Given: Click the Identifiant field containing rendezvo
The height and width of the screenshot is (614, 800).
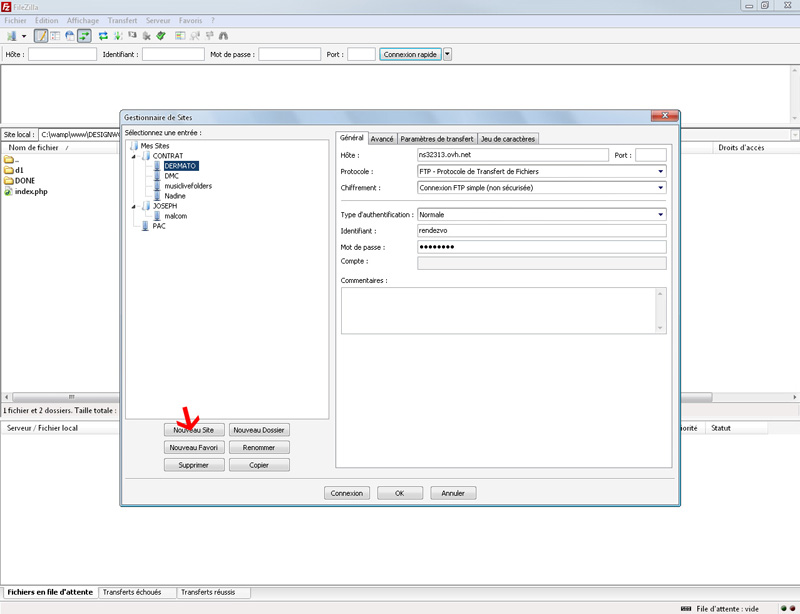Looking at the screenshot, I should tap(542, 231).
